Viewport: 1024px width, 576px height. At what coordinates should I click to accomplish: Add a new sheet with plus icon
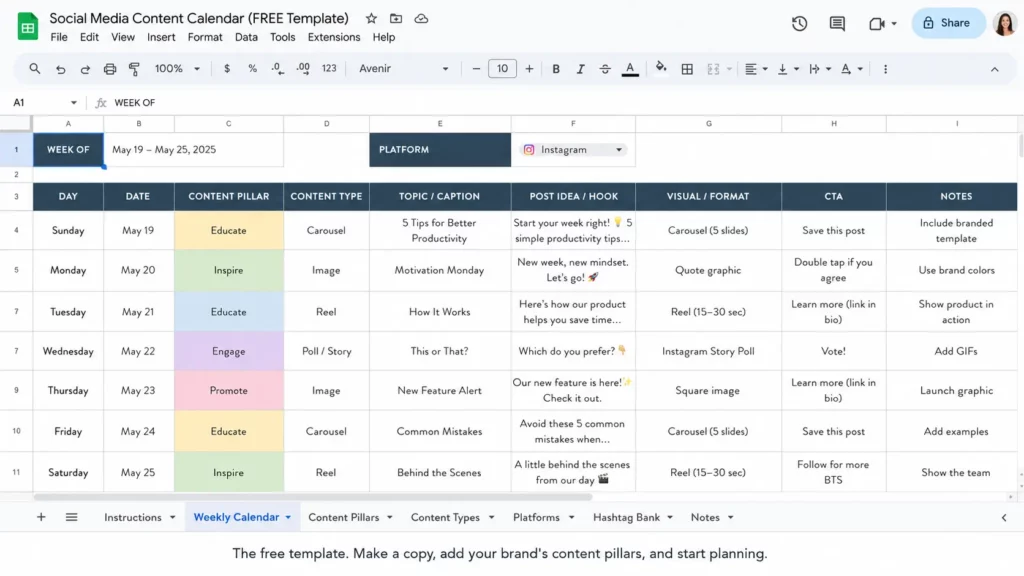tap(41, 517)
